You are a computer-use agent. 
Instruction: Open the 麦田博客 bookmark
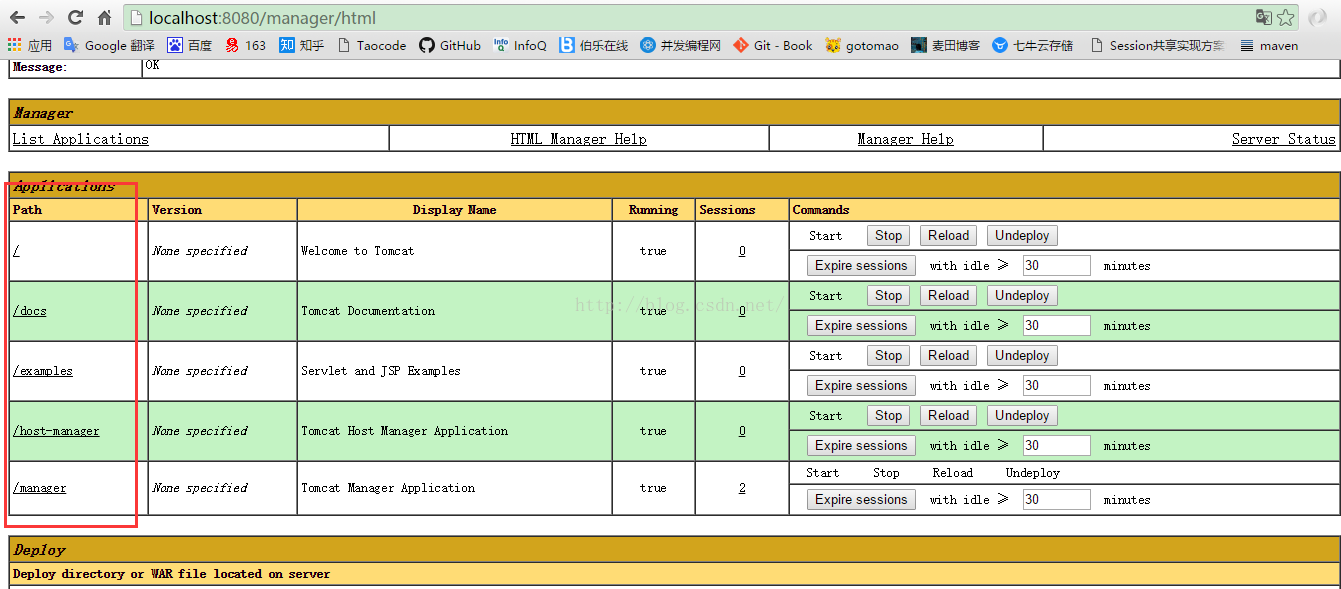(946, 45)
